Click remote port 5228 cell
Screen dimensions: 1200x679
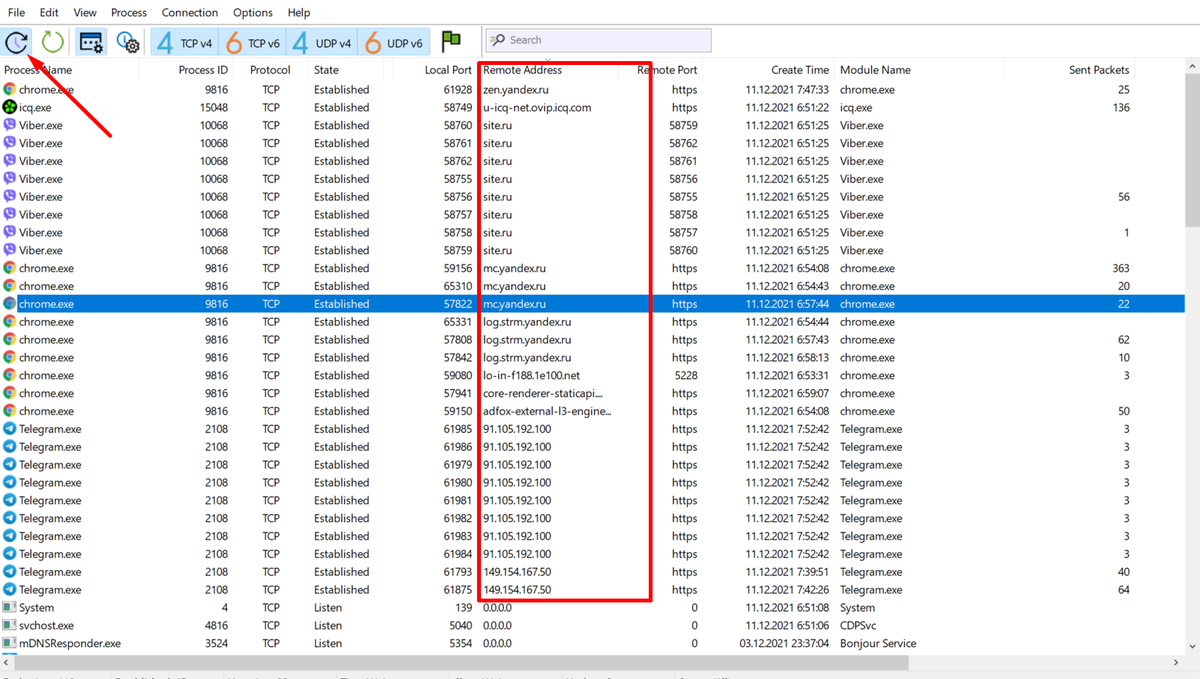684,375
